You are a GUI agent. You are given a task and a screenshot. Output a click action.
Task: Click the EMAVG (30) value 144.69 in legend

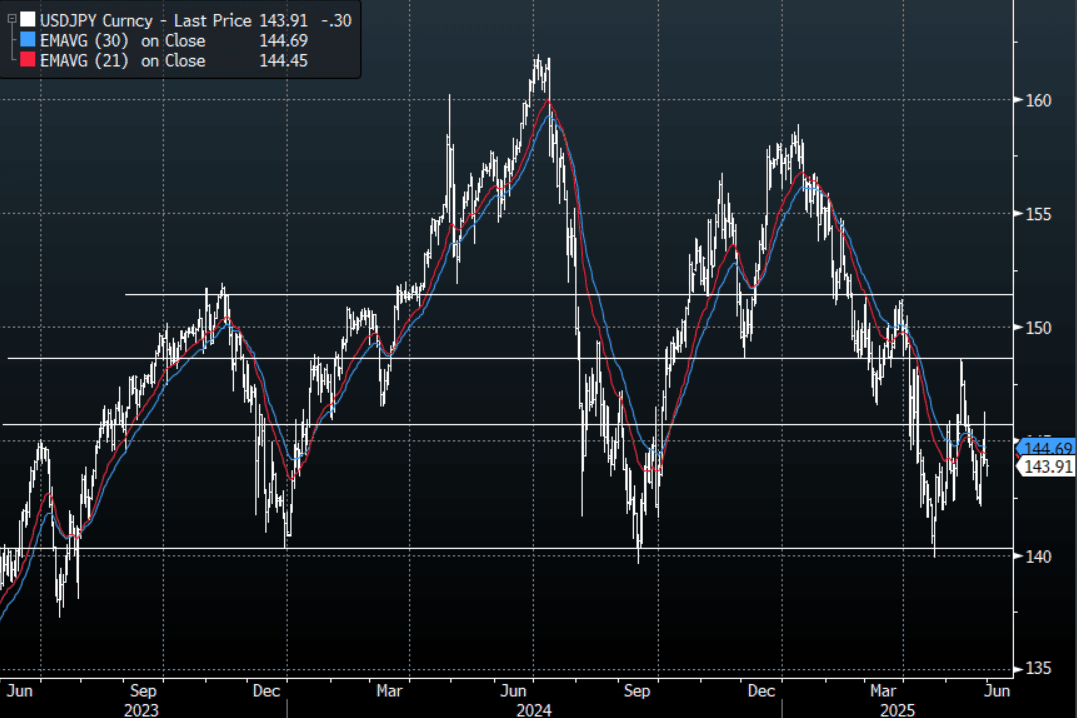(282, 41)
